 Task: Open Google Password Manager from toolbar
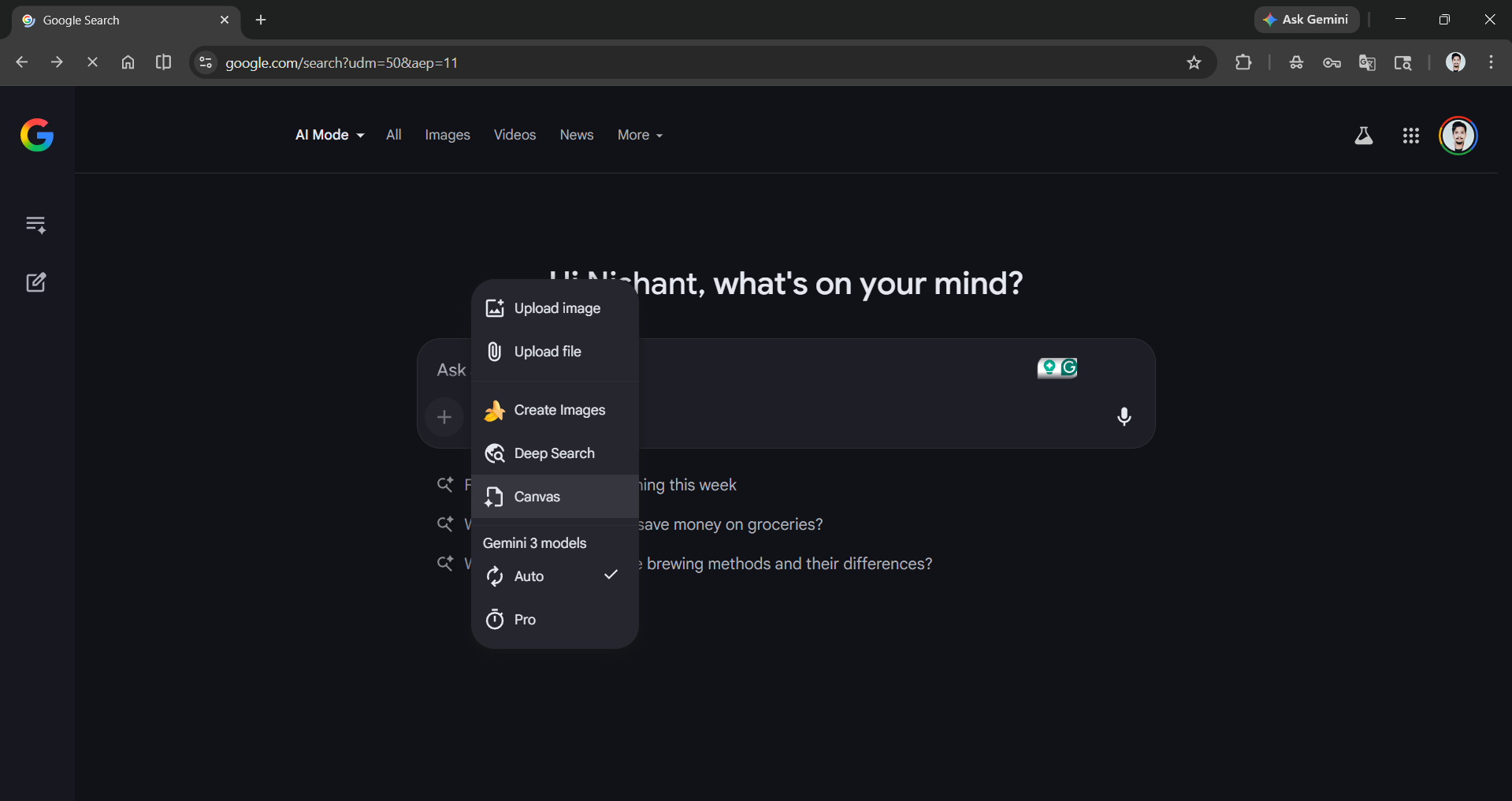click(1332, 62)
